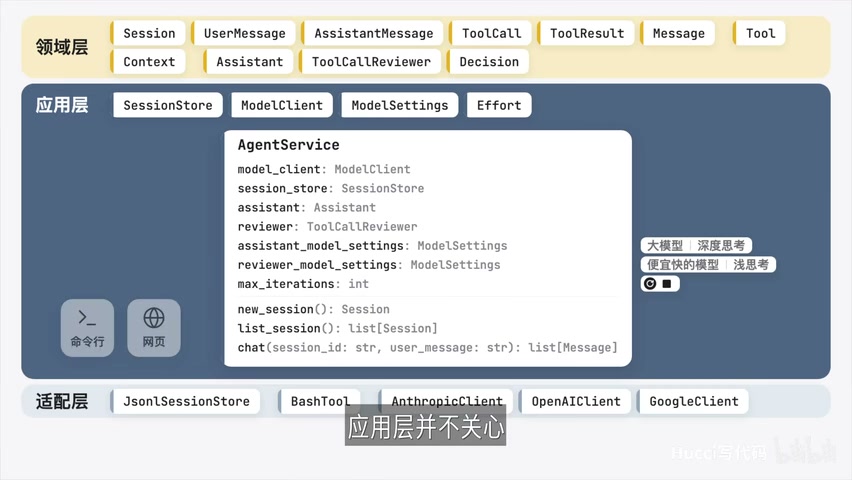
Task: Click the list_session() method line
Action: 337,328
